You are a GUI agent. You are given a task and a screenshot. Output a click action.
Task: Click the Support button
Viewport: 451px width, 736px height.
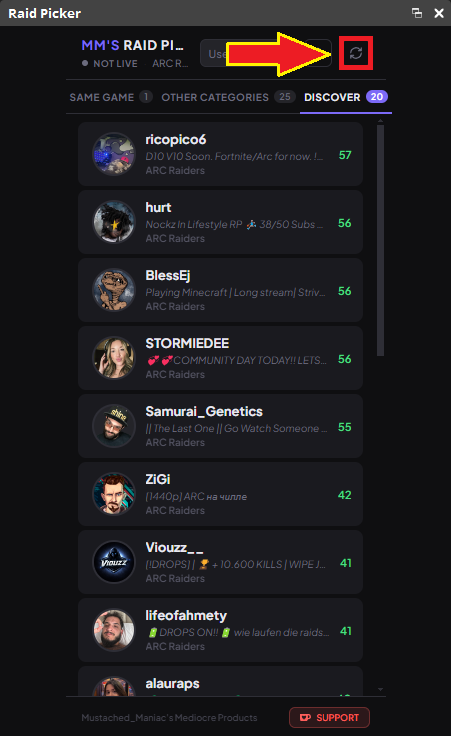329,717
